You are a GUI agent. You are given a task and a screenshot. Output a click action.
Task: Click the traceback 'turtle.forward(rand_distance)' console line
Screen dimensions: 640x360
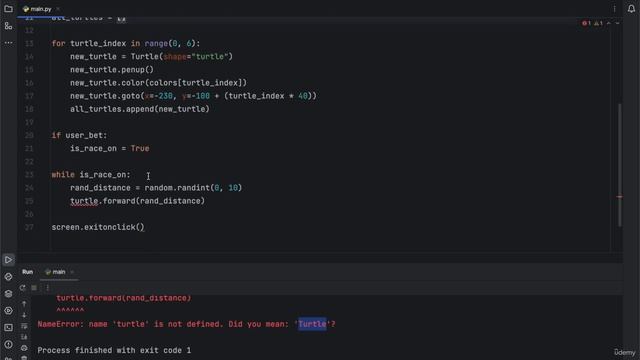123,298
